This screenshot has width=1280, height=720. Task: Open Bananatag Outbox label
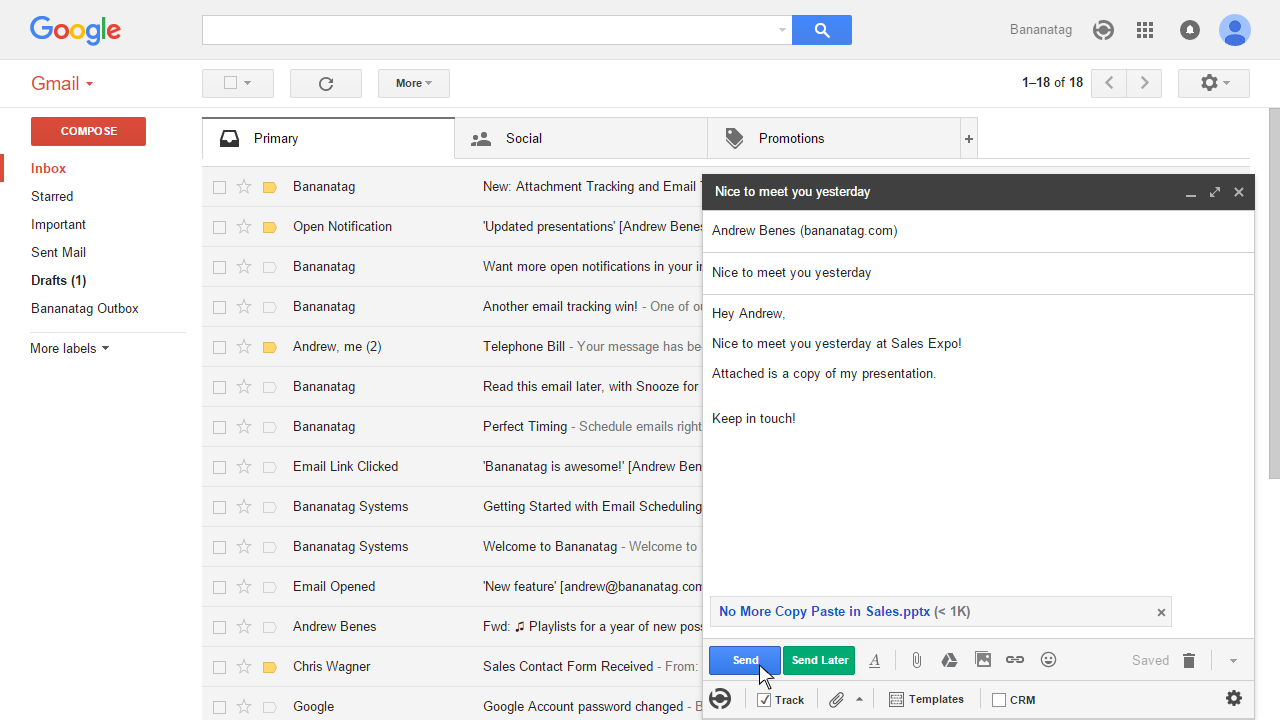click(x=85, y=309)
